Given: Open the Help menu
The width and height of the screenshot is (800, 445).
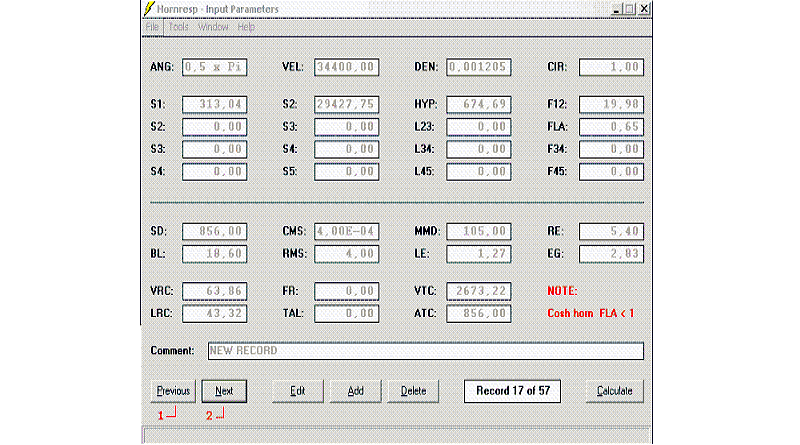Looking at the screenshot, I should [246, 27].
